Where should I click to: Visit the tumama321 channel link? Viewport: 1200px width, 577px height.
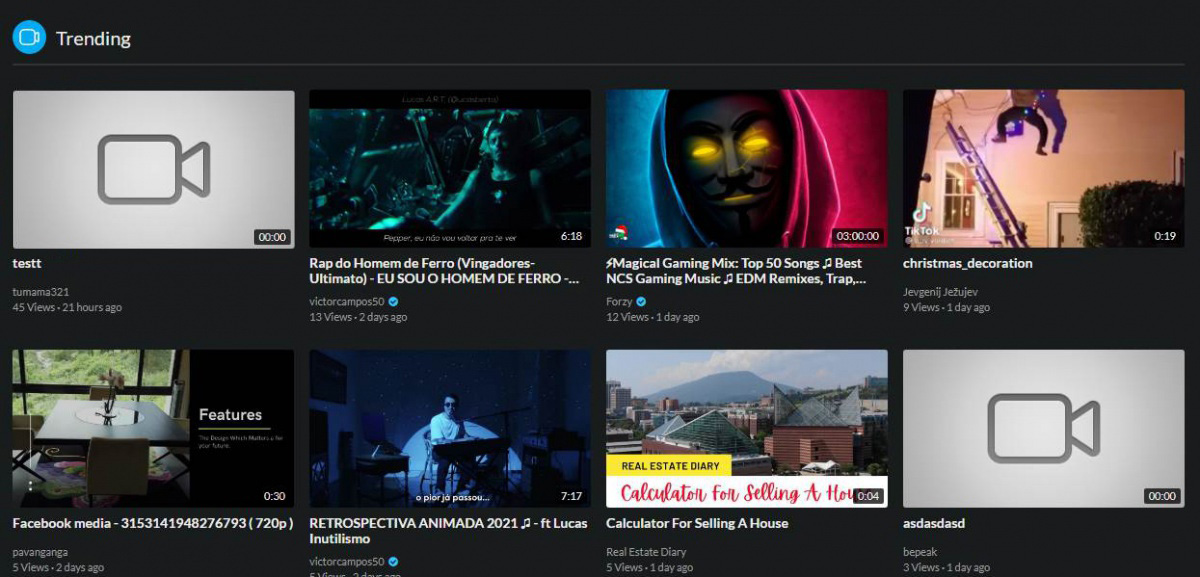[41, 291]
